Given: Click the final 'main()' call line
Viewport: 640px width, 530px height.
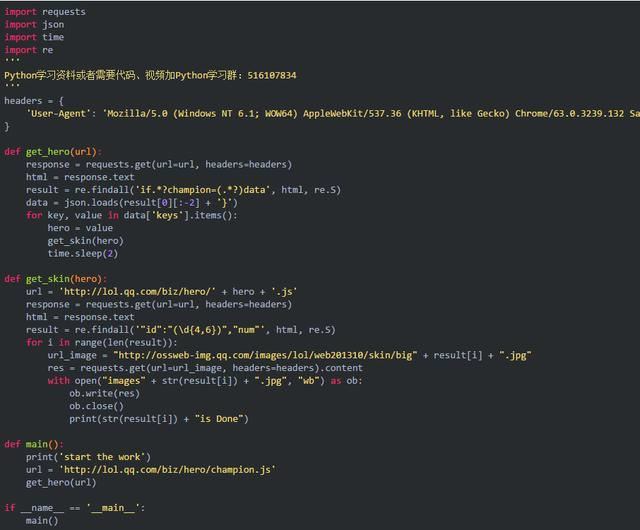Looking at the screenshot, I should (x=42, y=521).
